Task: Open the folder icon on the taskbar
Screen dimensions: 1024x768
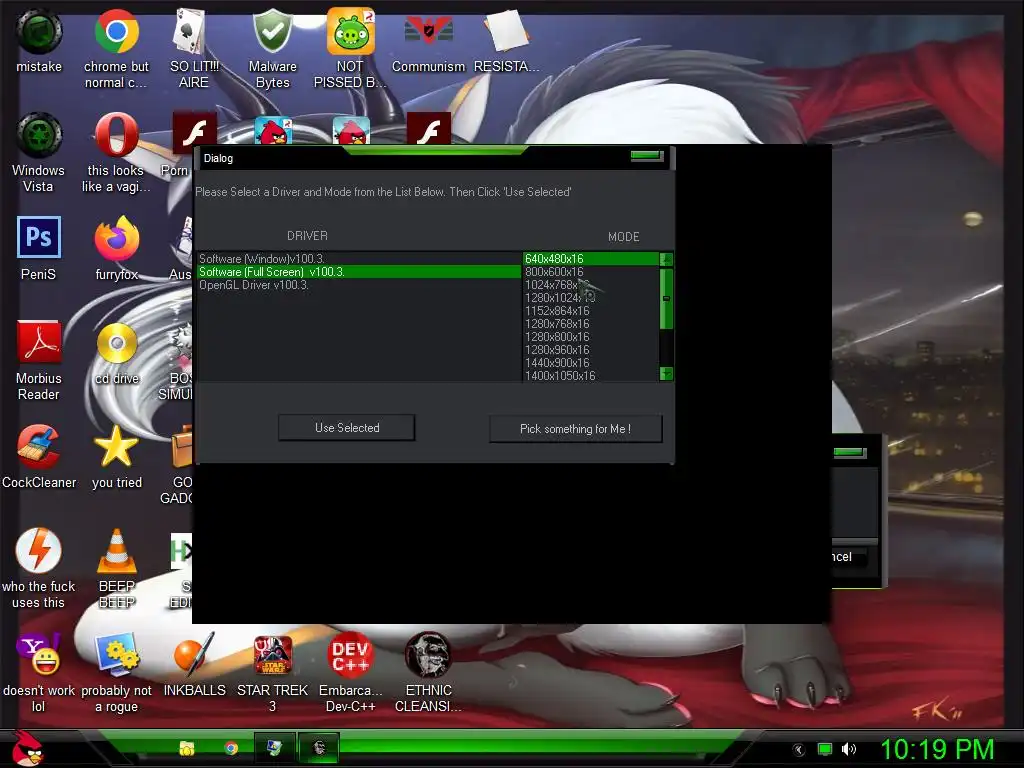Action: 187,748
